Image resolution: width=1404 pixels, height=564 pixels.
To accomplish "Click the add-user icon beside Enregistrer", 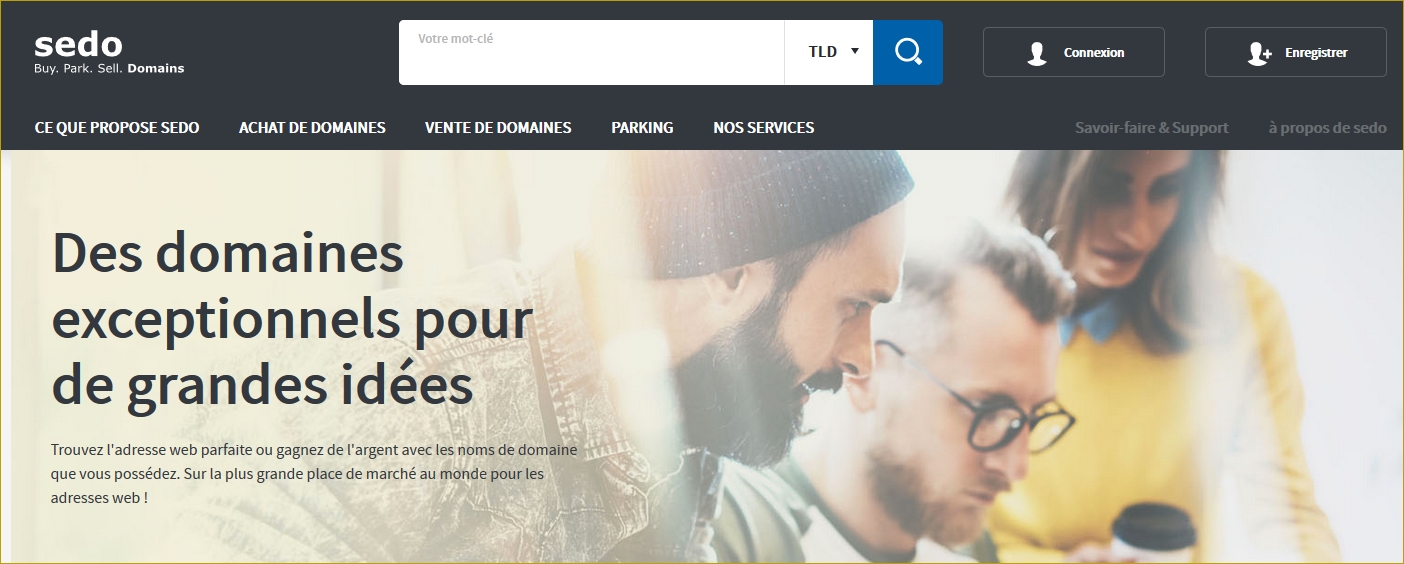I will [1259, 53].
